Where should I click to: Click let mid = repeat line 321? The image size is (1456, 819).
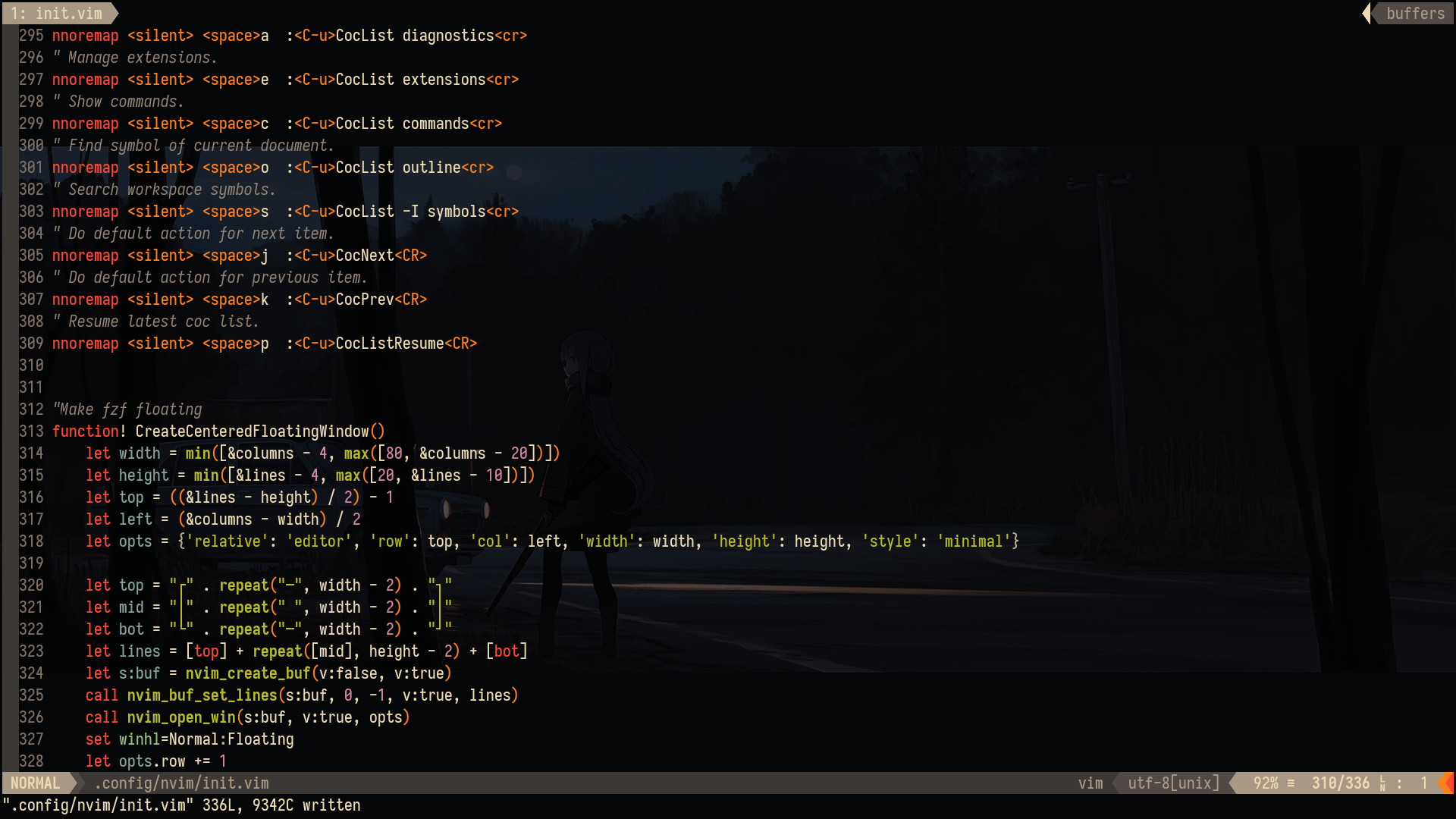coord(268,607)
